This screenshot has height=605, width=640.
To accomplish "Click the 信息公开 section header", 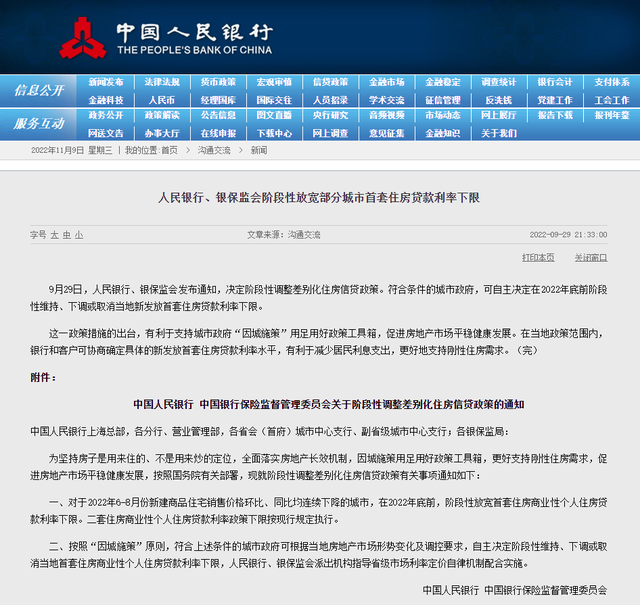I will tap(39, 90).
